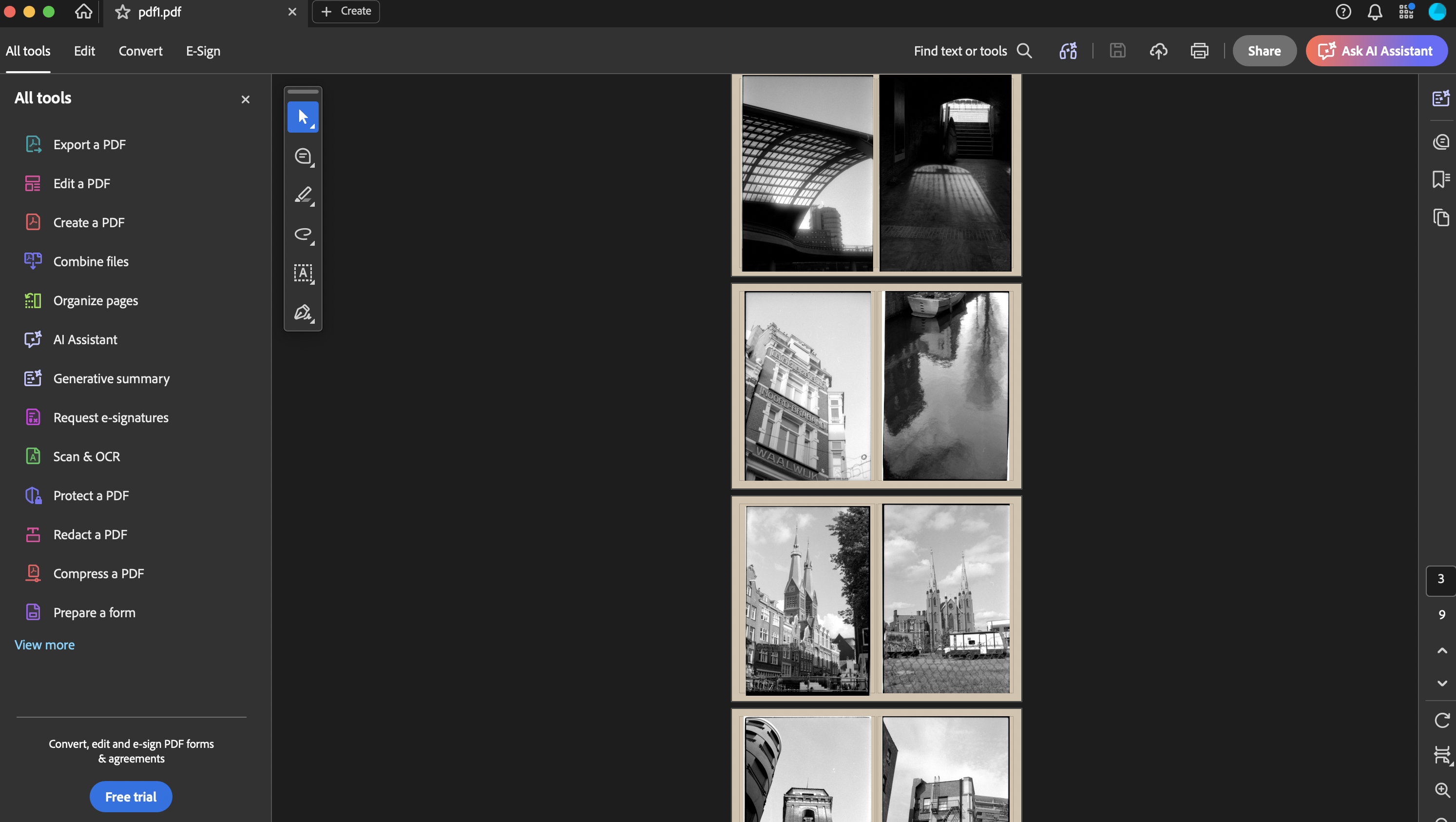Zoom in with the magnifier plus
Screen dimensions: 1456x822
pyautogui.click(x=1442, y=790)
